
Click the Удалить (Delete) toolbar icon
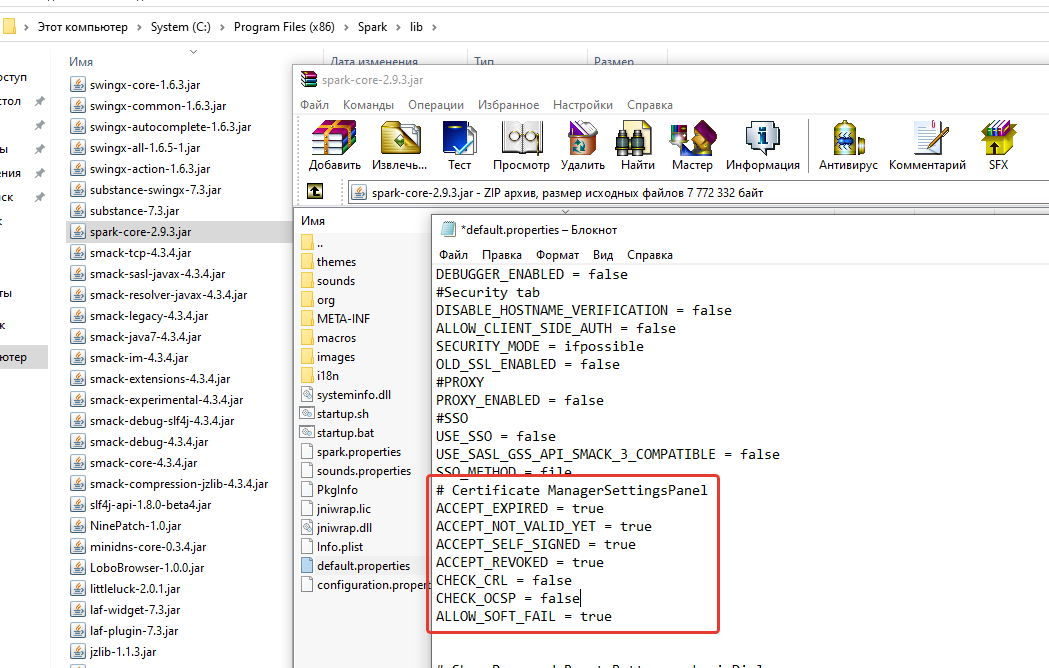[x=583, y=145]
